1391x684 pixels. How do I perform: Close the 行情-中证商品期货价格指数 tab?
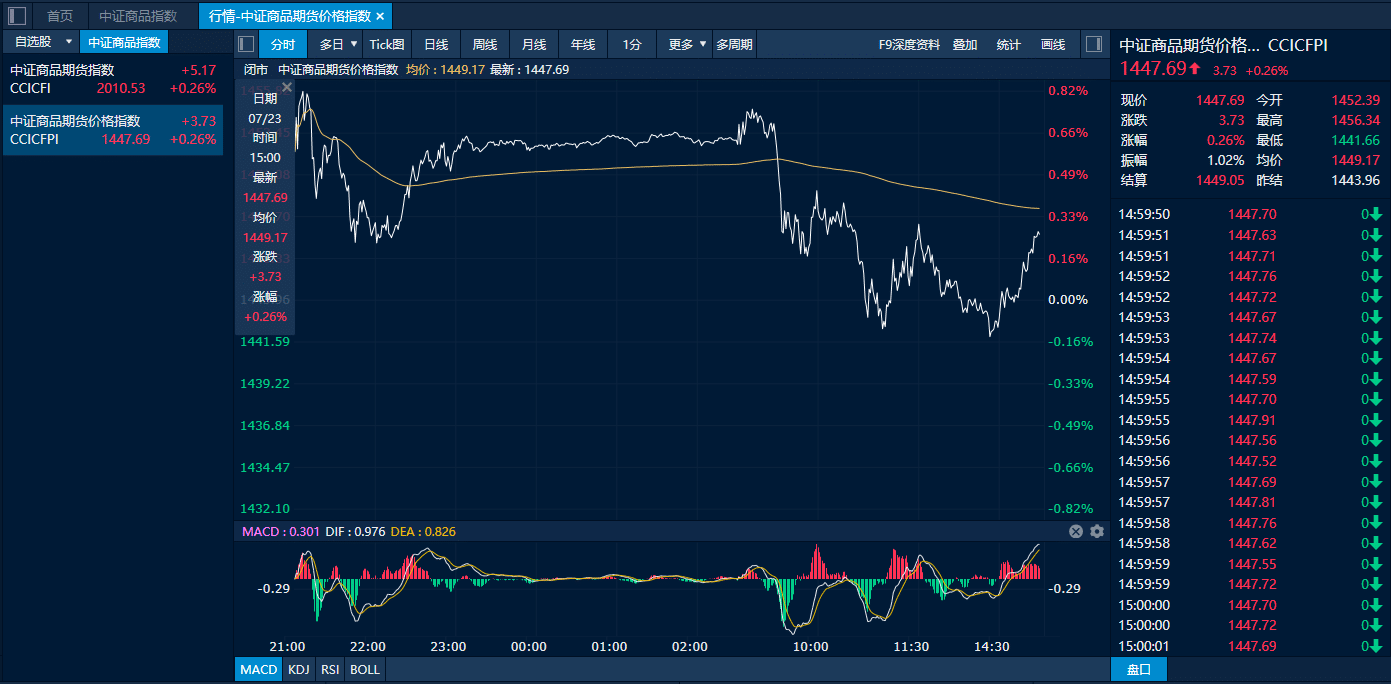[380, 16]
